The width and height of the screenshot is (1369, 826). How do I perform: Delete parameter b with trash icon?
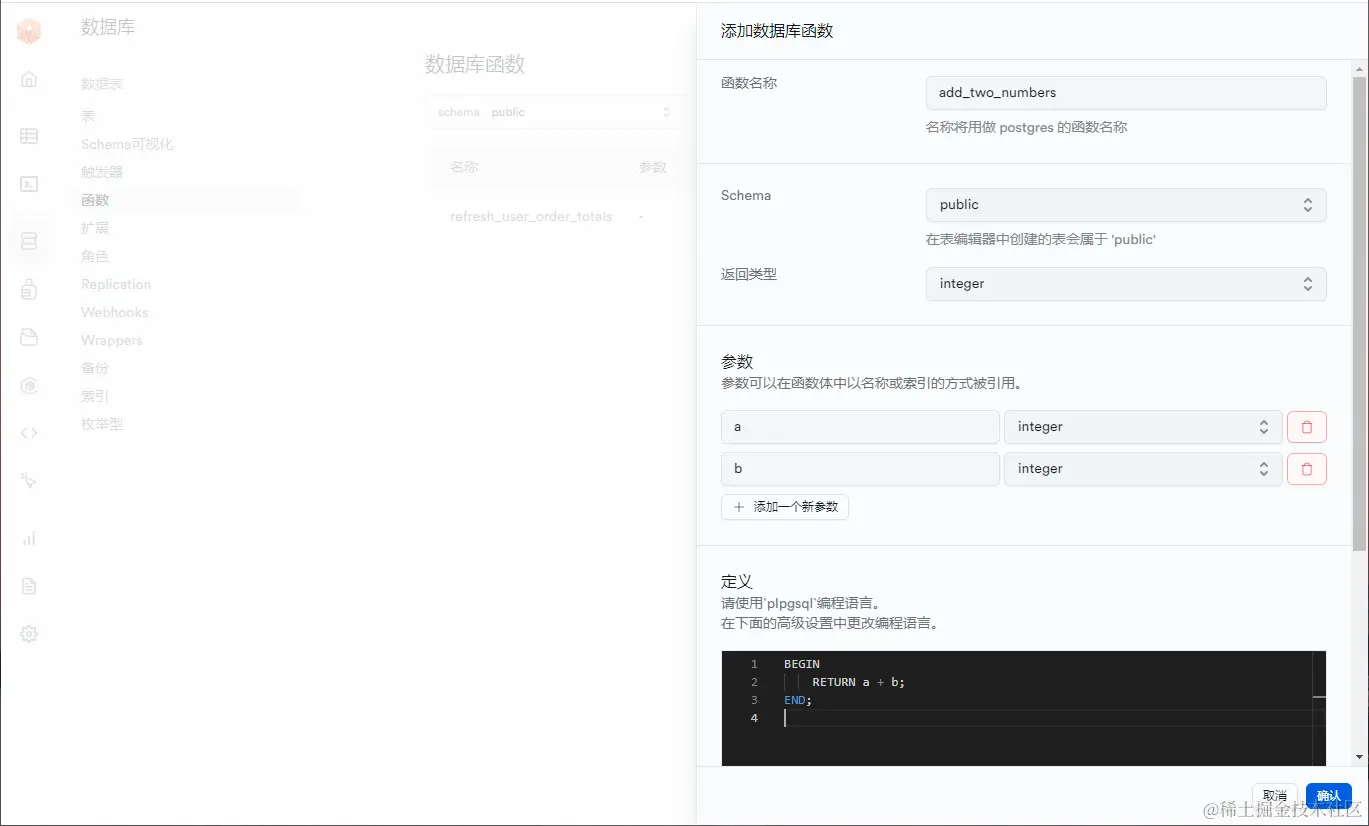(1306, 469)
